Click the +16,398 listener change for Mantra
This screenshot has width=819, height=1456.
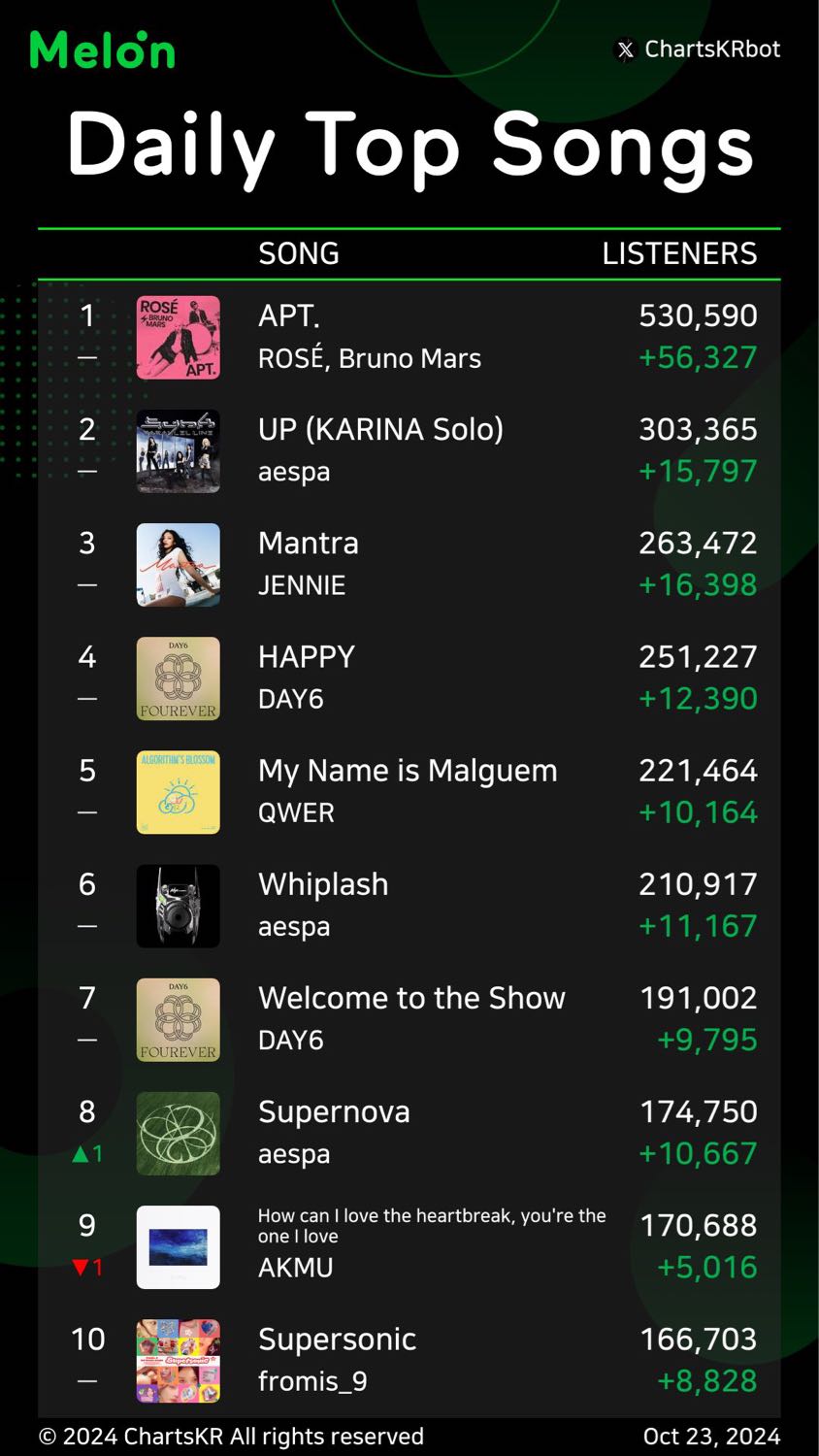pyautogui.click(x=698, y=585)
